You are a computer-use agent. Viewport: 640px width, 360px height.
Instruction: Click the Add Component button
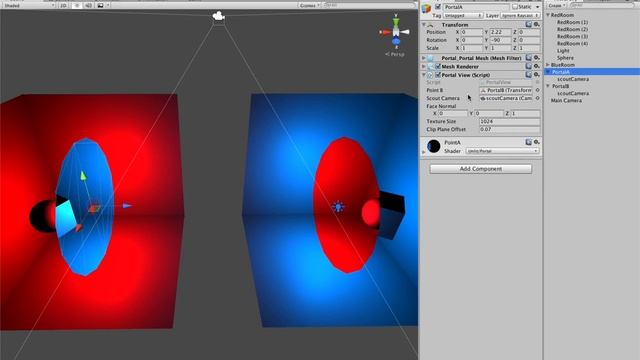coord(481,169)
